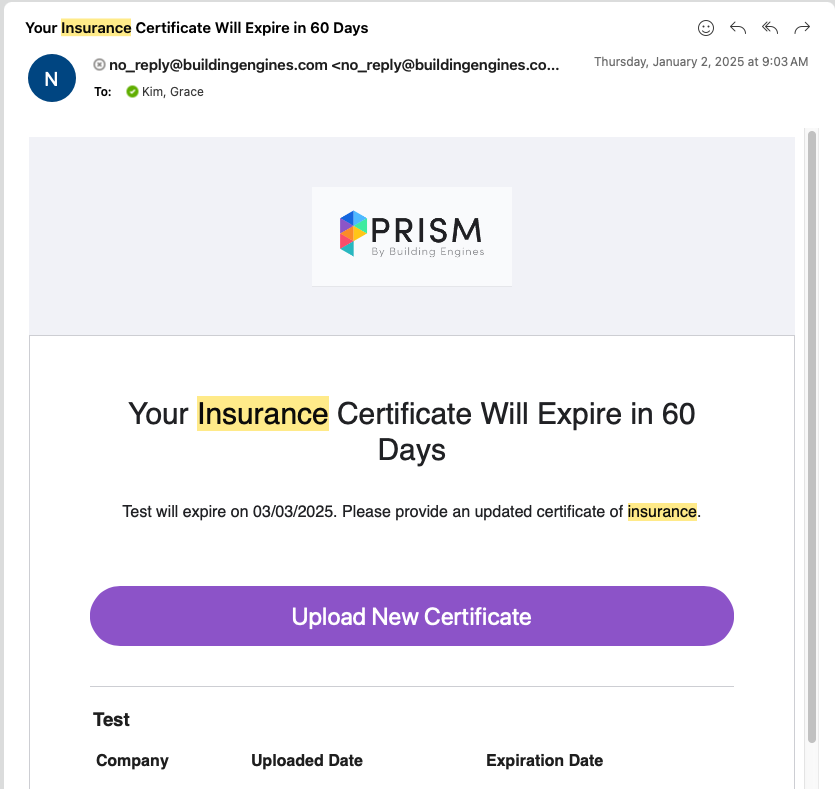The height and width of the screenshot is (789, 835).
Task: Click the Thursday, January 2, 2025 timestamp
Action: click(x=700, y=62)
